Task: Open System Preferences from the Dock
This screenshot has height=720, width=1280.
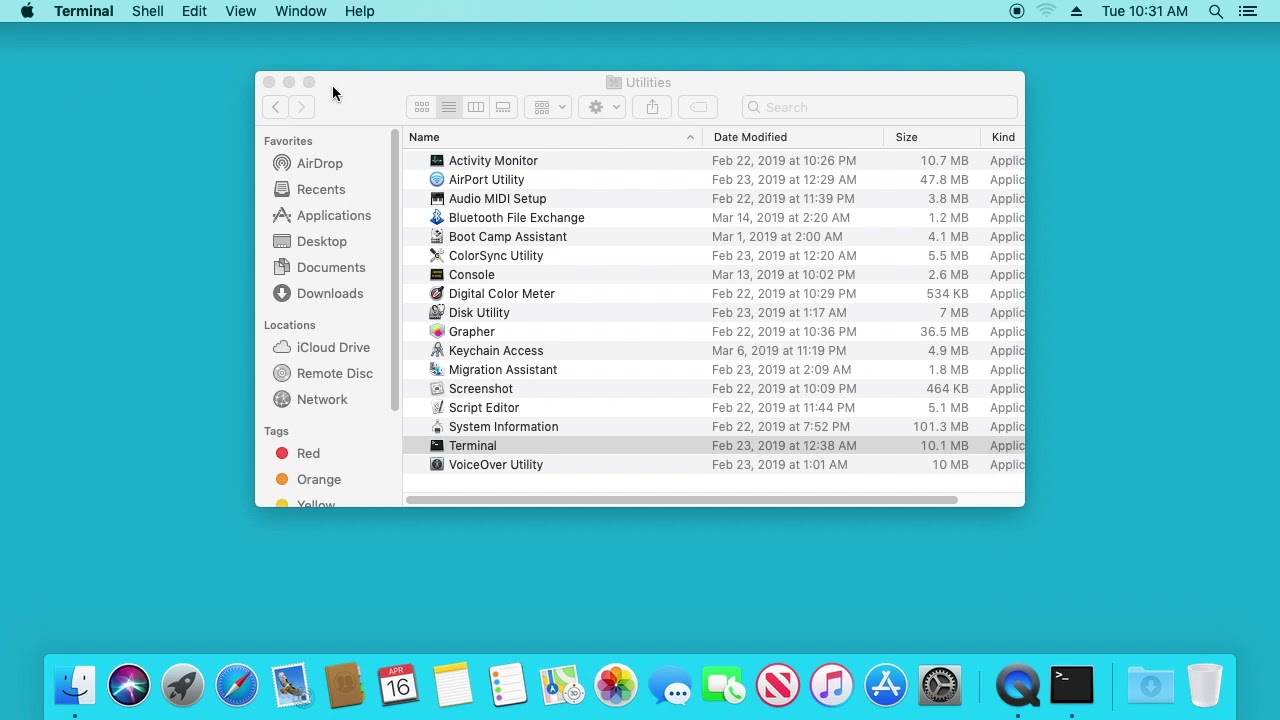Action: 940,686
